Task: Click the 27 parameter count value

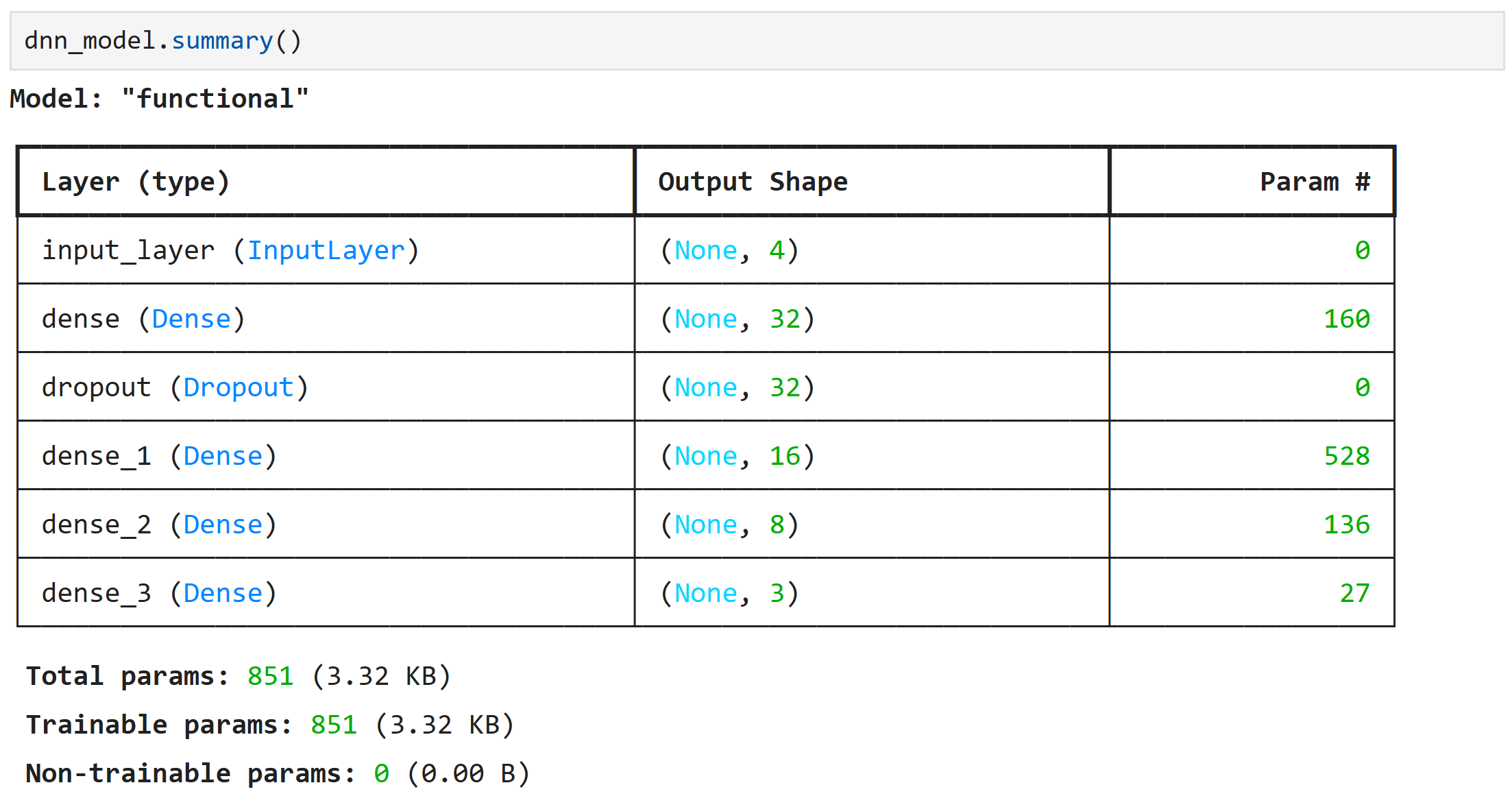Action: [x=1354, y=593]
